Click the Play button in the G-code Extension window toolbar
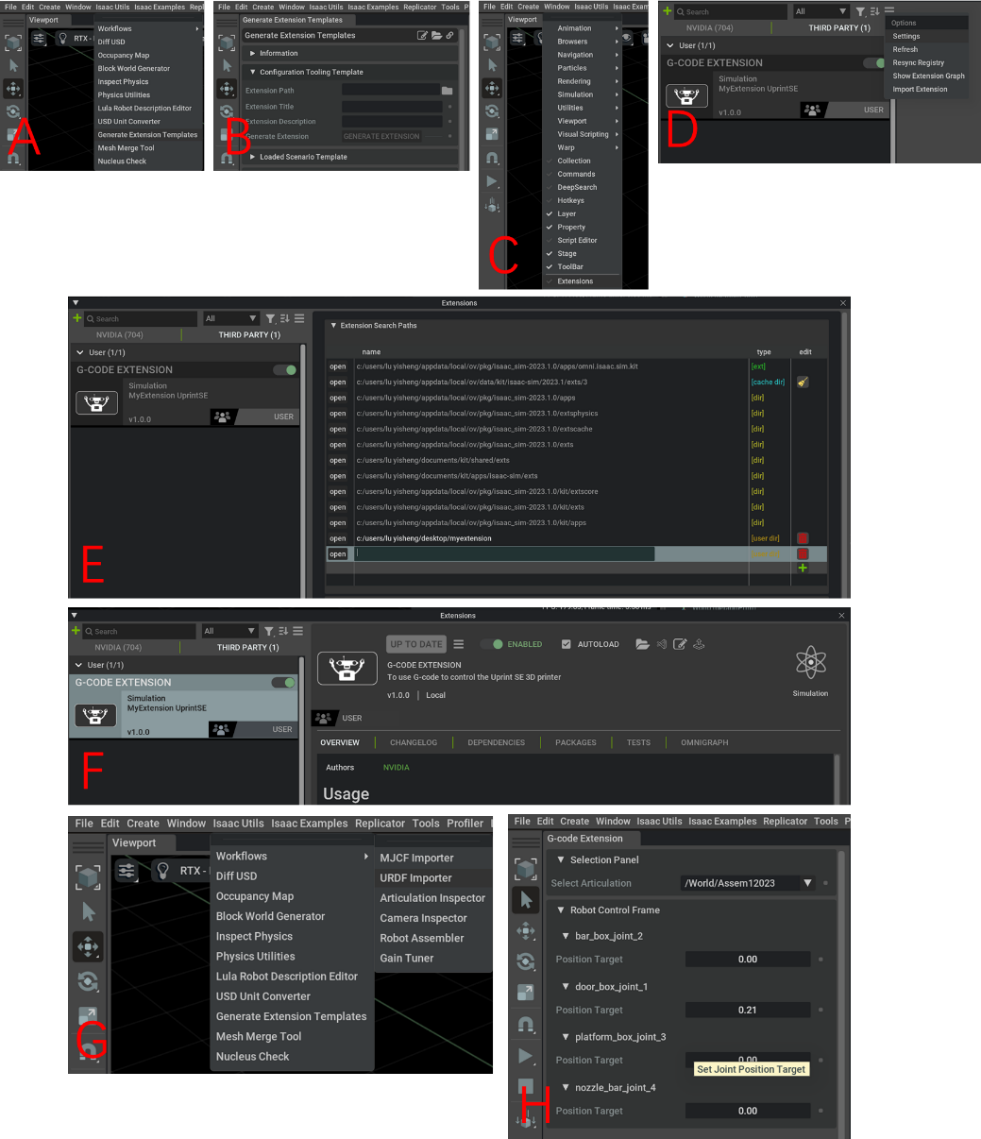Screen dimensions: 981x1139 pyautogui.click(x=525, y=1055)
